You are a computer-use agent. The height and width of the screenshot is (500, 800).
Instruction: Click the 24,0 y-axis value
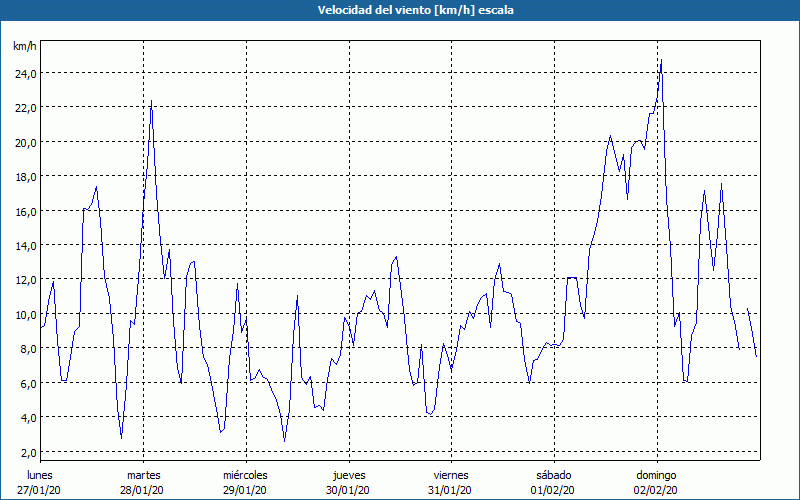[26, 74]
